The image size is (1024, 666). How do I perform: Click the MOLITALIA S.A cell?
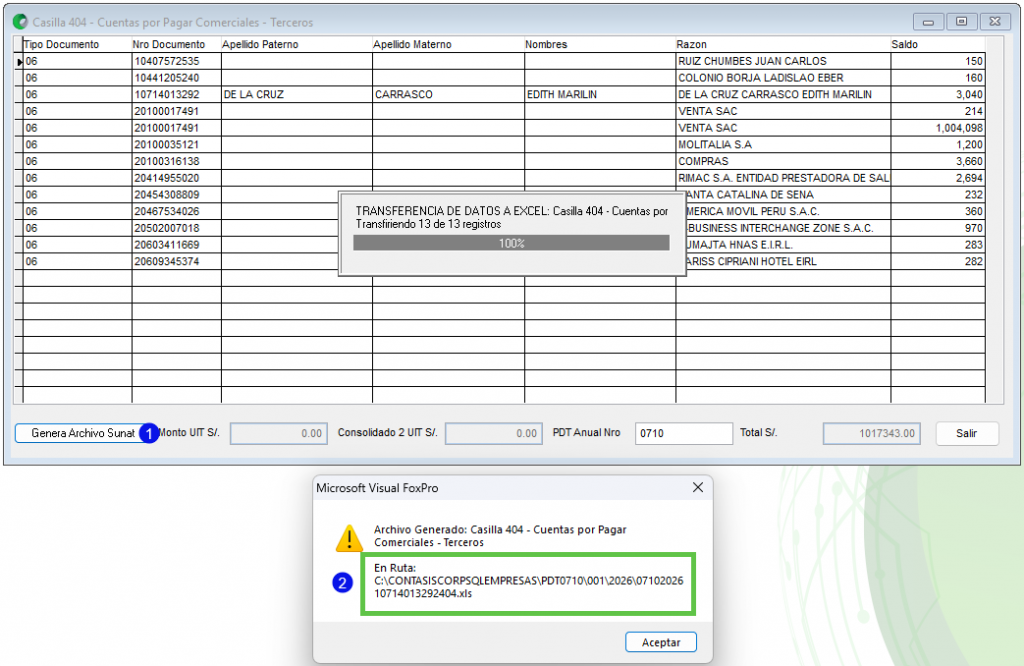783,145
